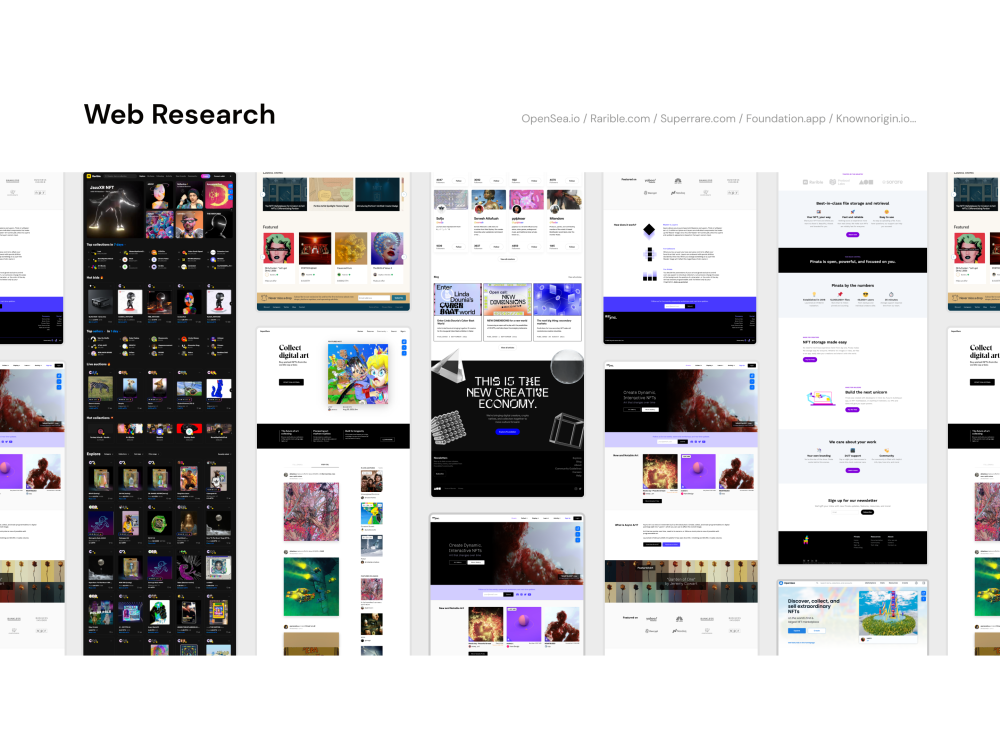Open the pink tree artwork in Foundation feed
1000x750 pixels.
(311, 512)
